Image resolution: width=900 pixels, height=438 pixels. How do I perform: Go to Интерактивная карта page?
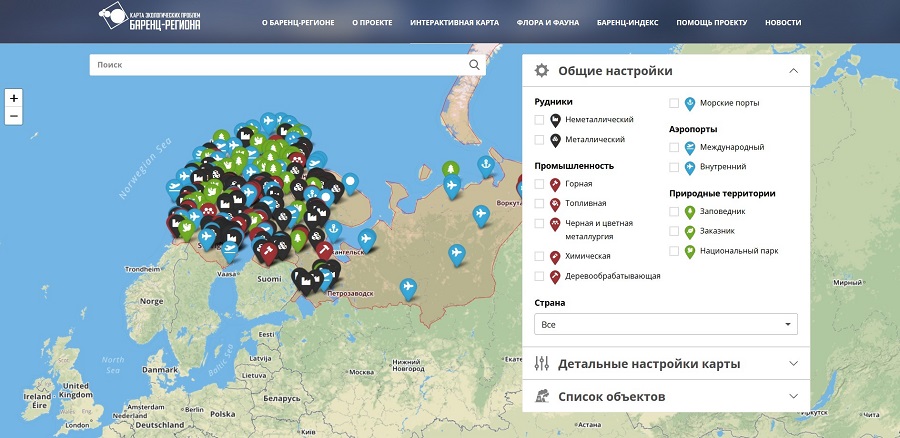pos(455,23)
